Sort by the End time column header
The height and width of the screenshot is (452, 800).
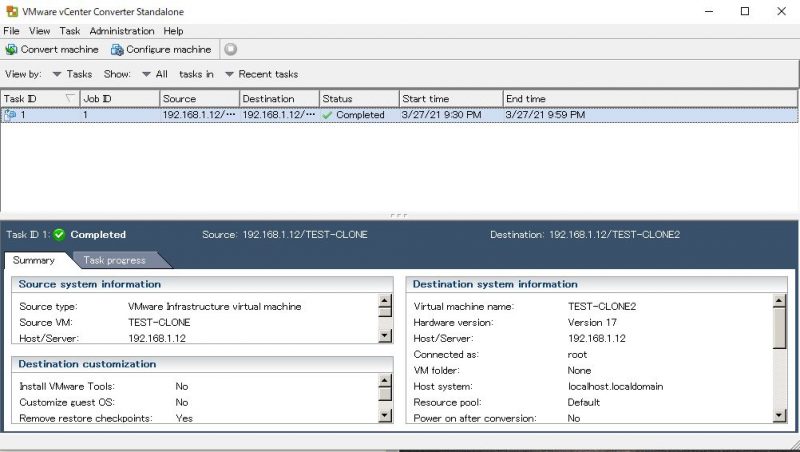649,98
